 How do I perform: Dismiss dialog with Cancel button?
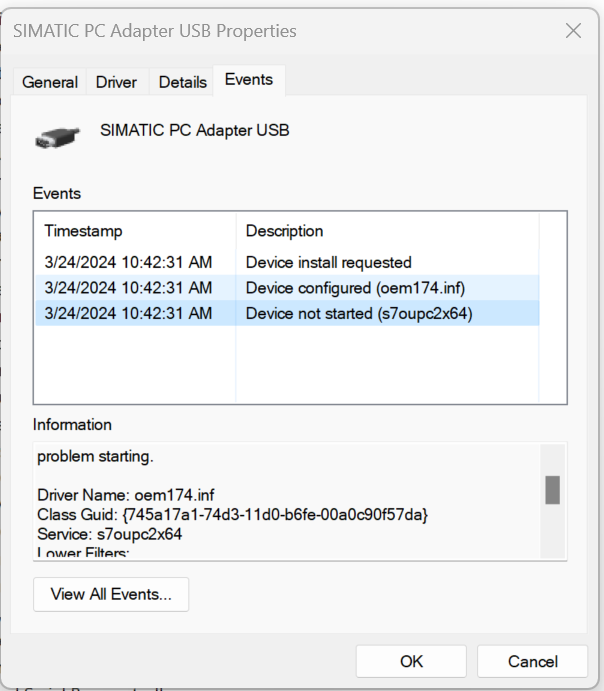coord(532,661)
